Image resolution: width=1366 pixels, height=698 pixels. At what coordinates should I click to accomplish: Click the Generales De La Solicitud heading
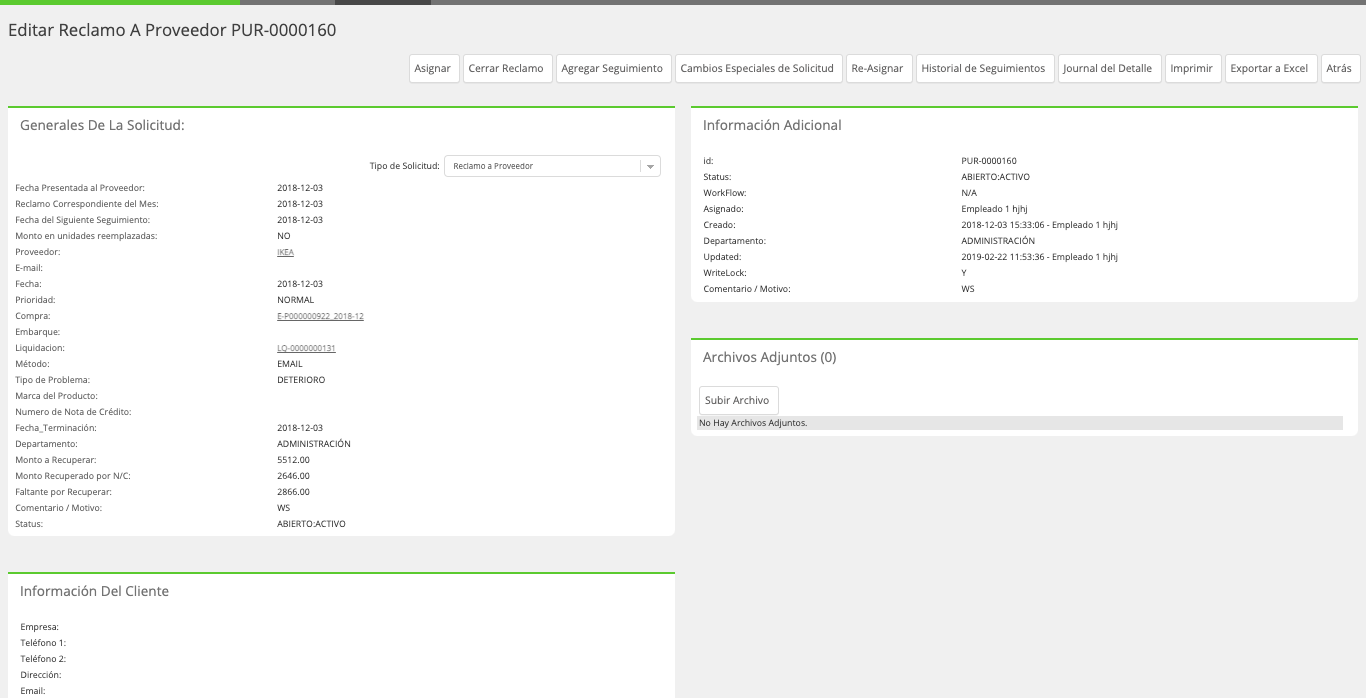(x=102, y=125)
